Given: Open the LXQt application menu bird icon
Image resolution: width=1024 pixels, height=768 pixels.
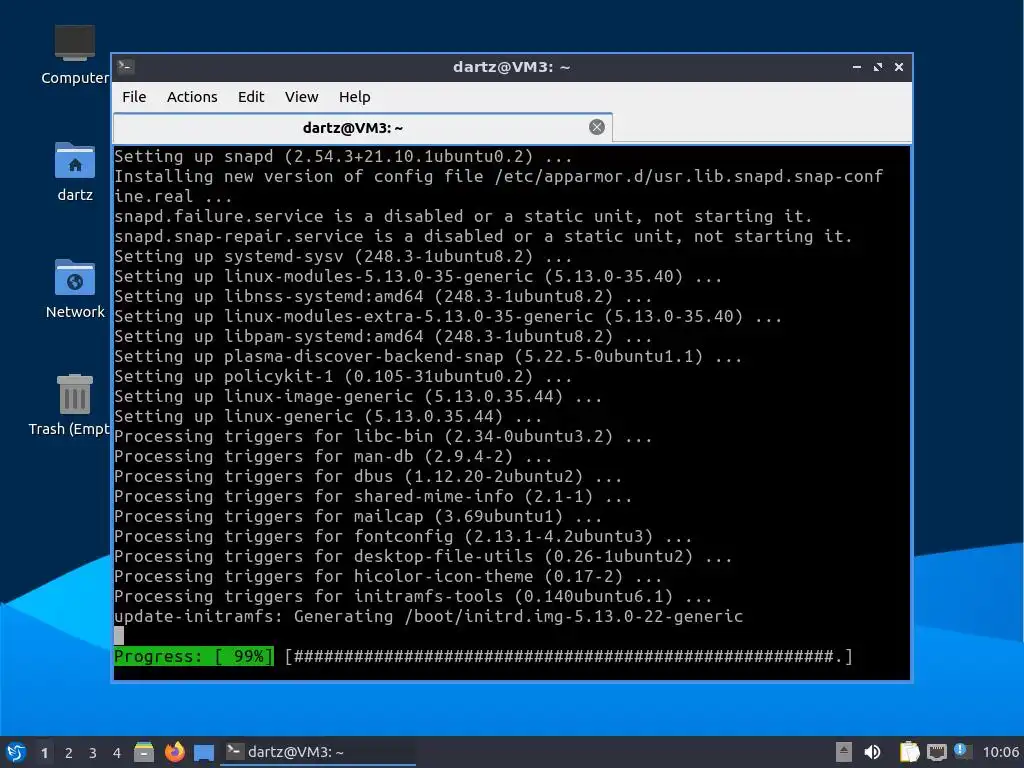Looking at the screenshot, I should (16, 752).
